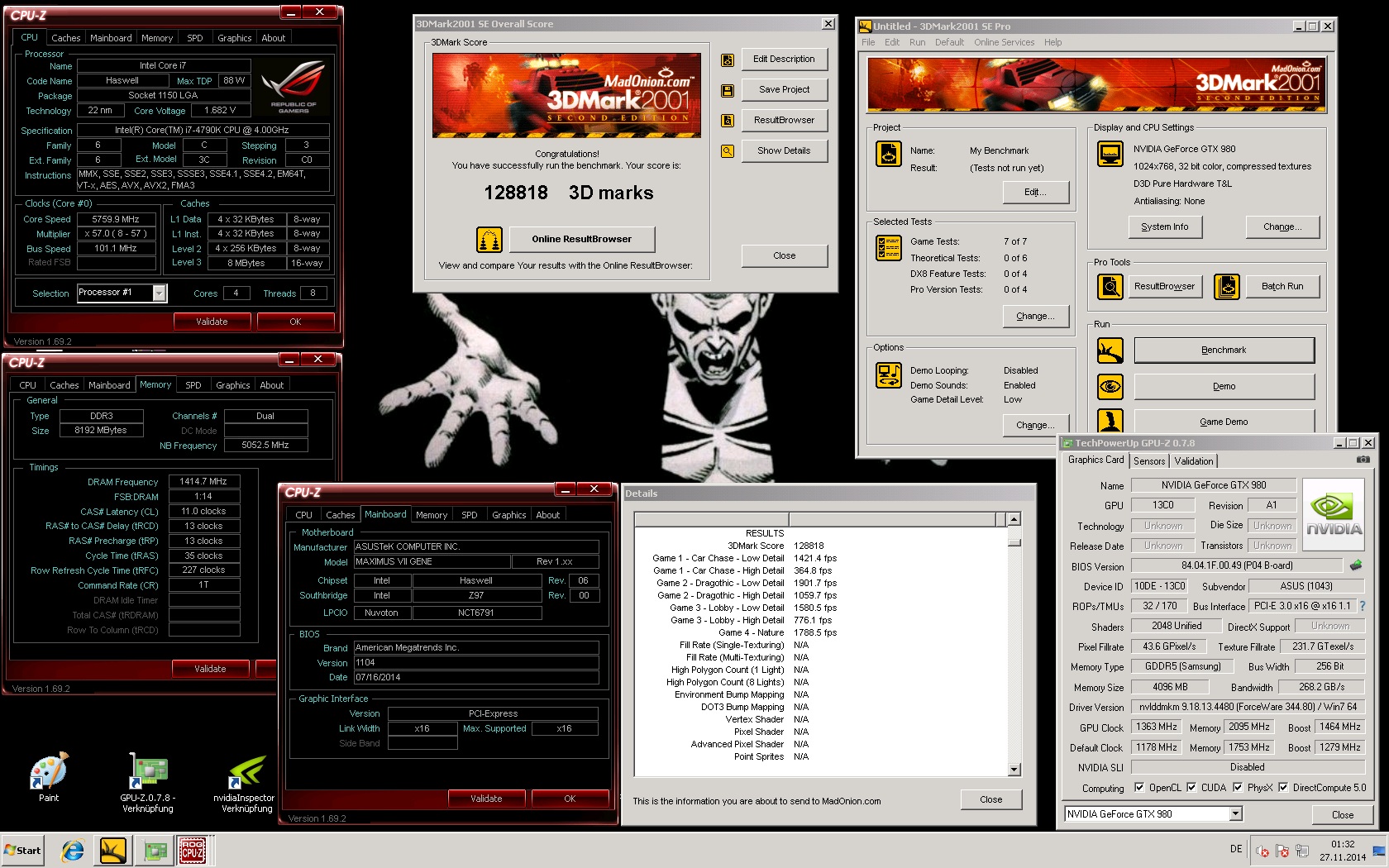Click the Benchmark button
Viewport: 1389px width, 868px height.
point(1224,351)
